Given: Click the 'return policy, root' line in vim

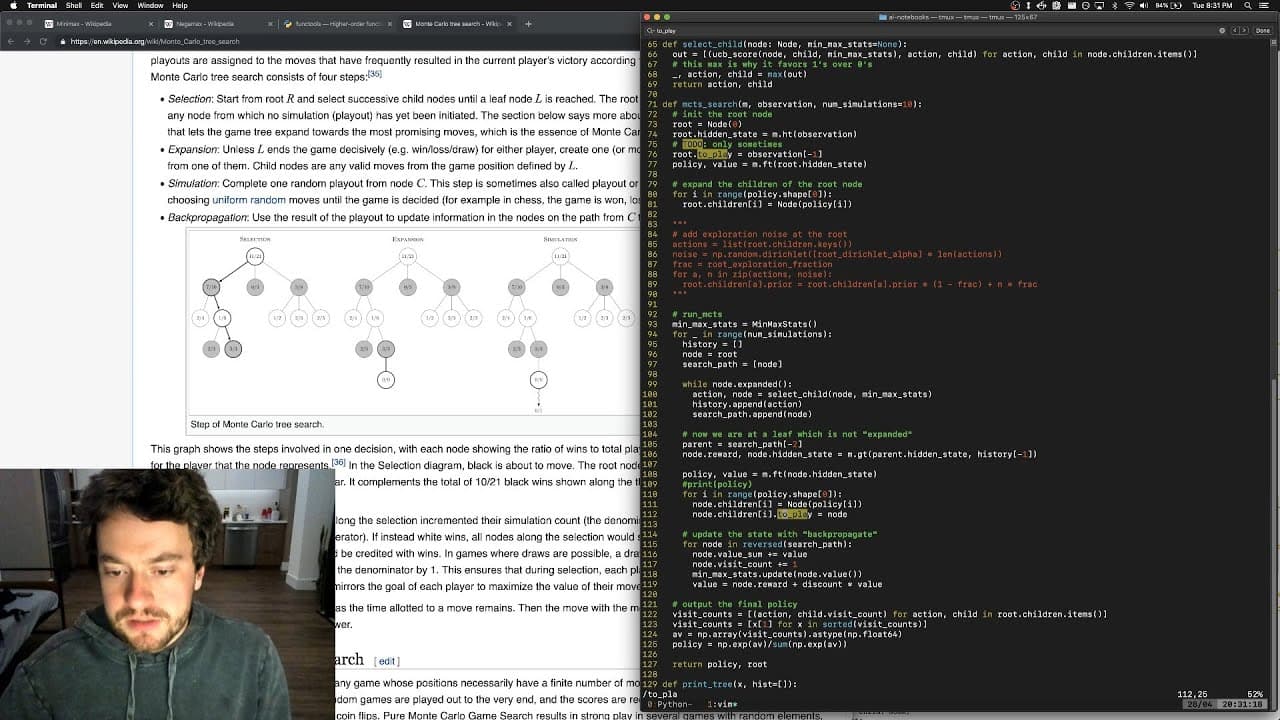Looking at the screenshot, I should (720, 664).
